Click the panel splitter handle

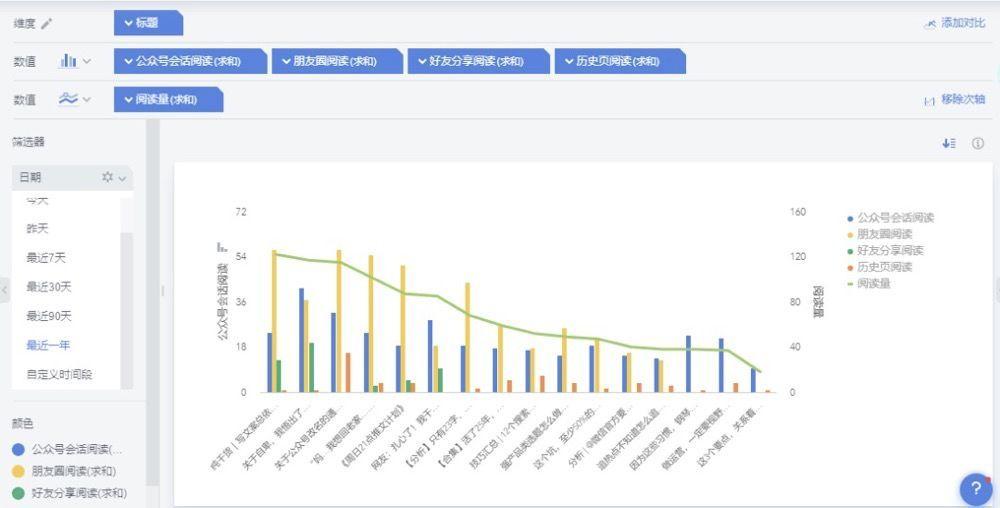pyautogui.click(x=162, y=291)
